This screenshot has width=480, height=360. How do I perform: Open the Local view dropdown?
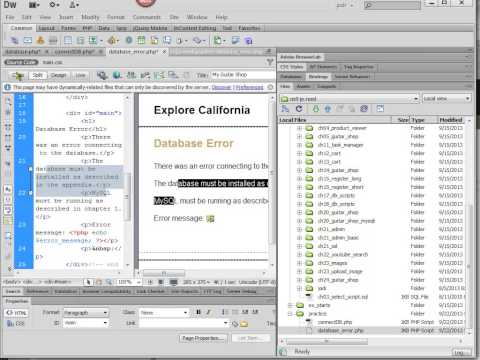click(447, 99)
